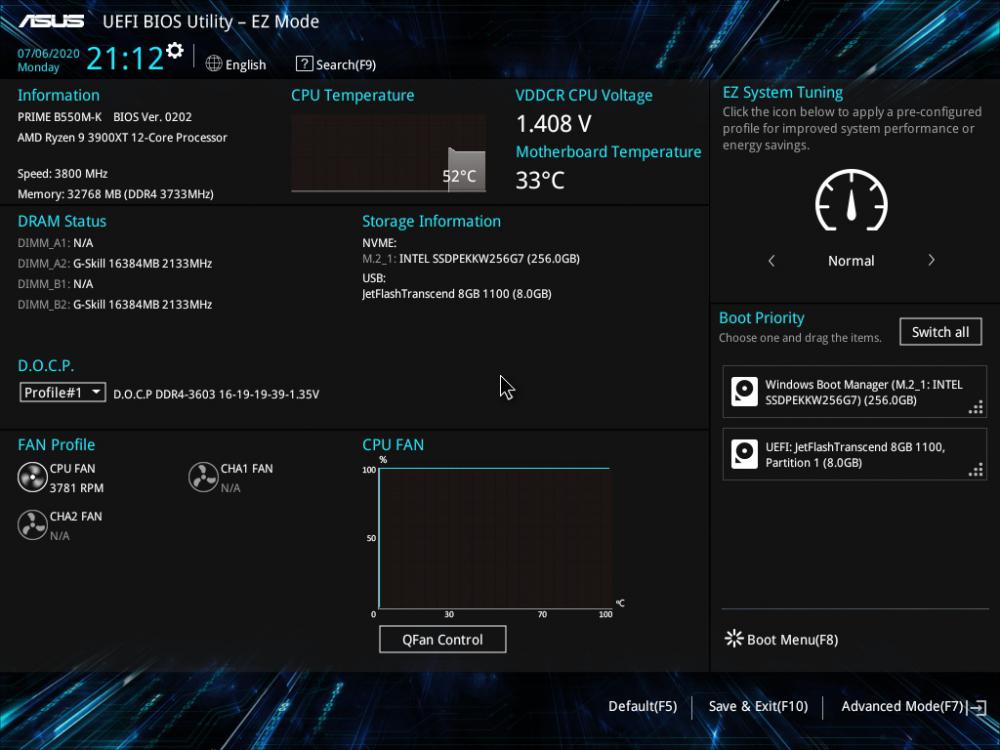Click AMD Ryzen 9 3900XT processor text
The height and width of the screenshot is (750, 1000).
coord(122,137)
